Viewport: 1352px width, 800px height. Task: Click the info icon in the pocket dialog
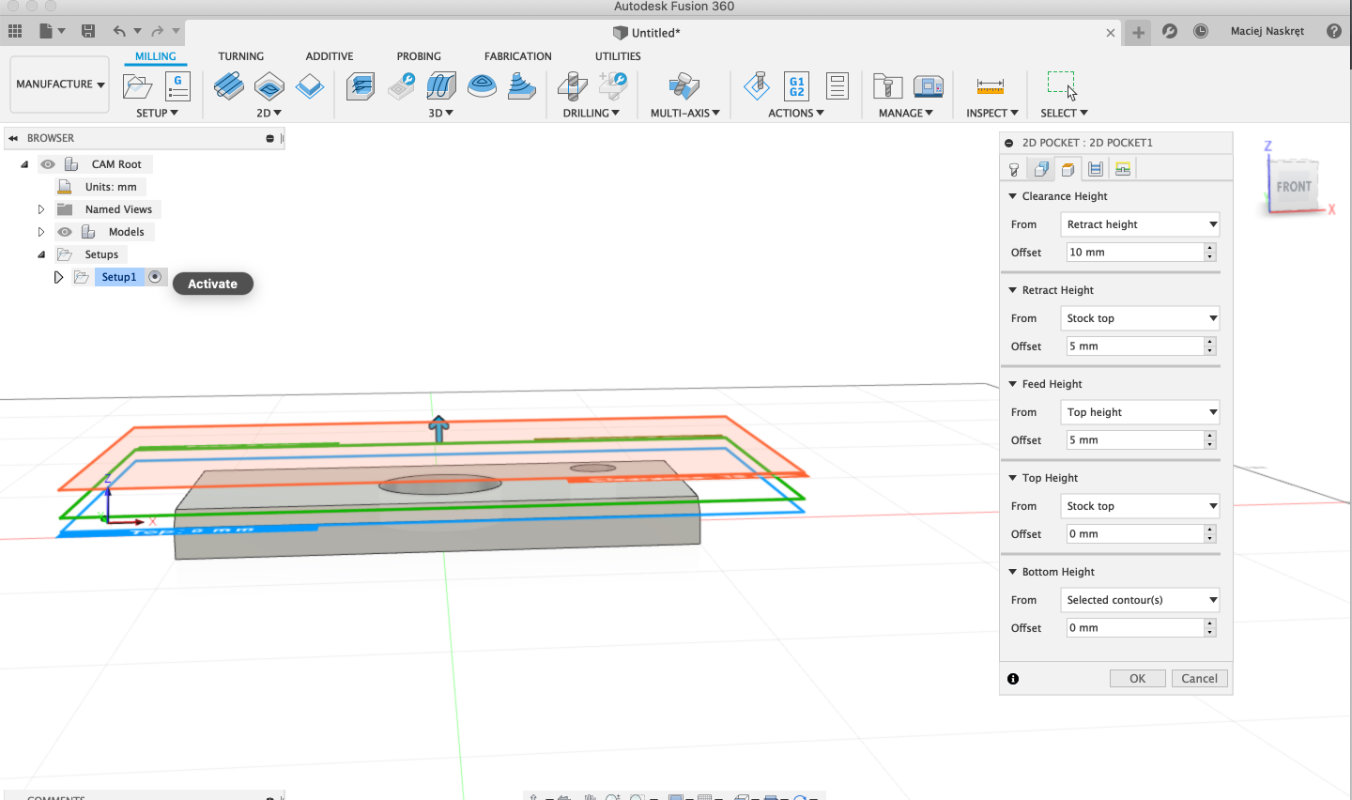1013,678
